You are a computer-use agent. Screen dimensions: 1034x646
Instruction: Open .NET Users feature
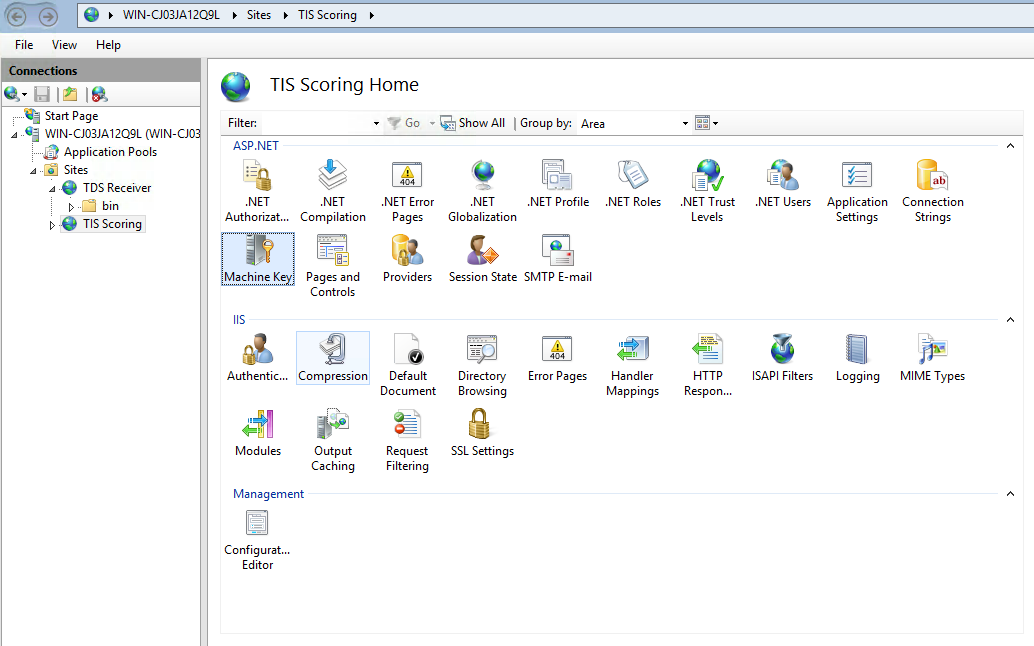pos(783,184)
